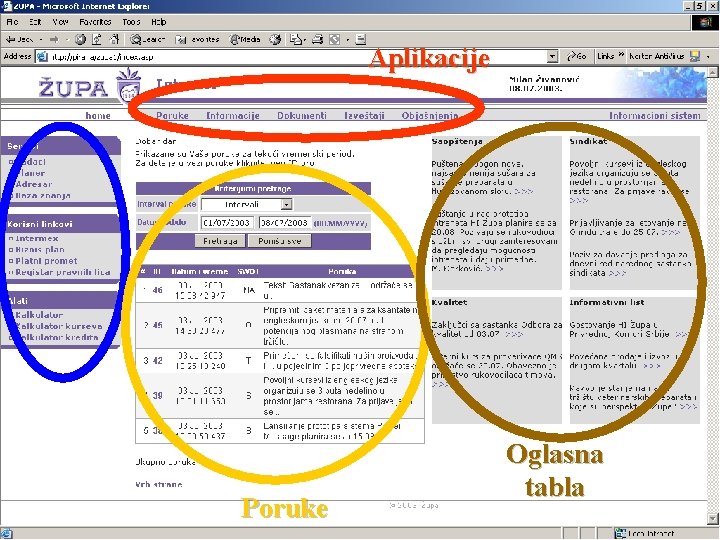Screen dimensions: 720x540
Task: Click the browser Back arrow button
Action: point(18,39)
